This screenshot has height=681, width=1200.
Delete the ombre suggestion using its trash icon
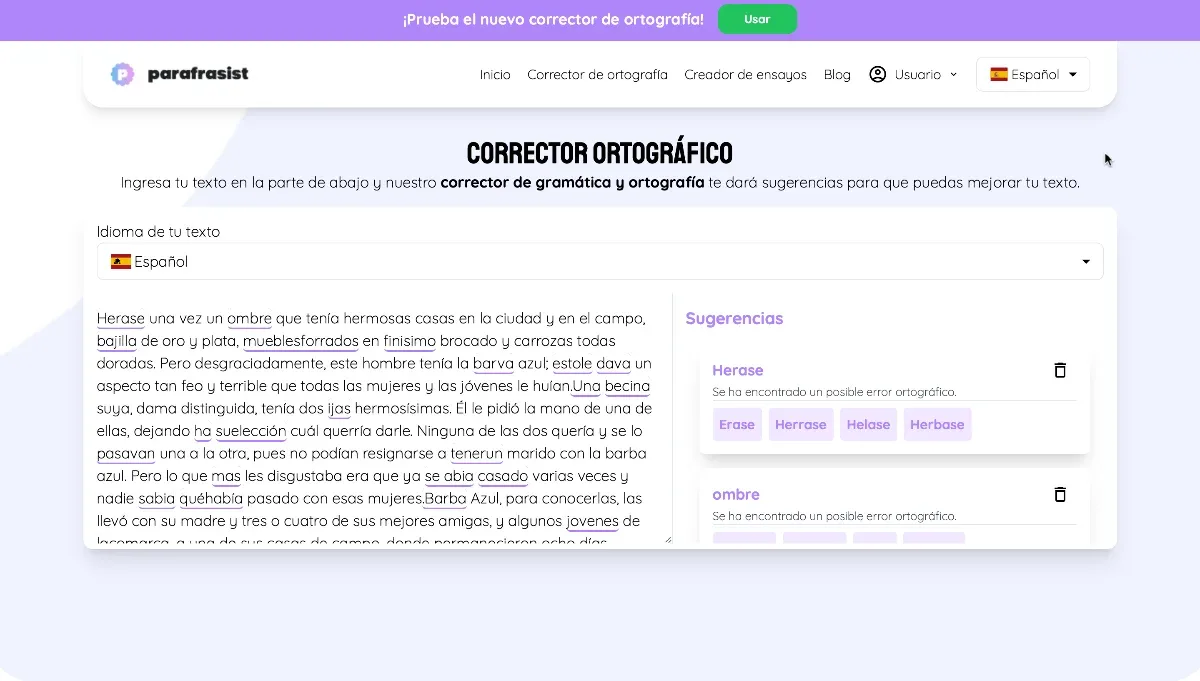1060,495
